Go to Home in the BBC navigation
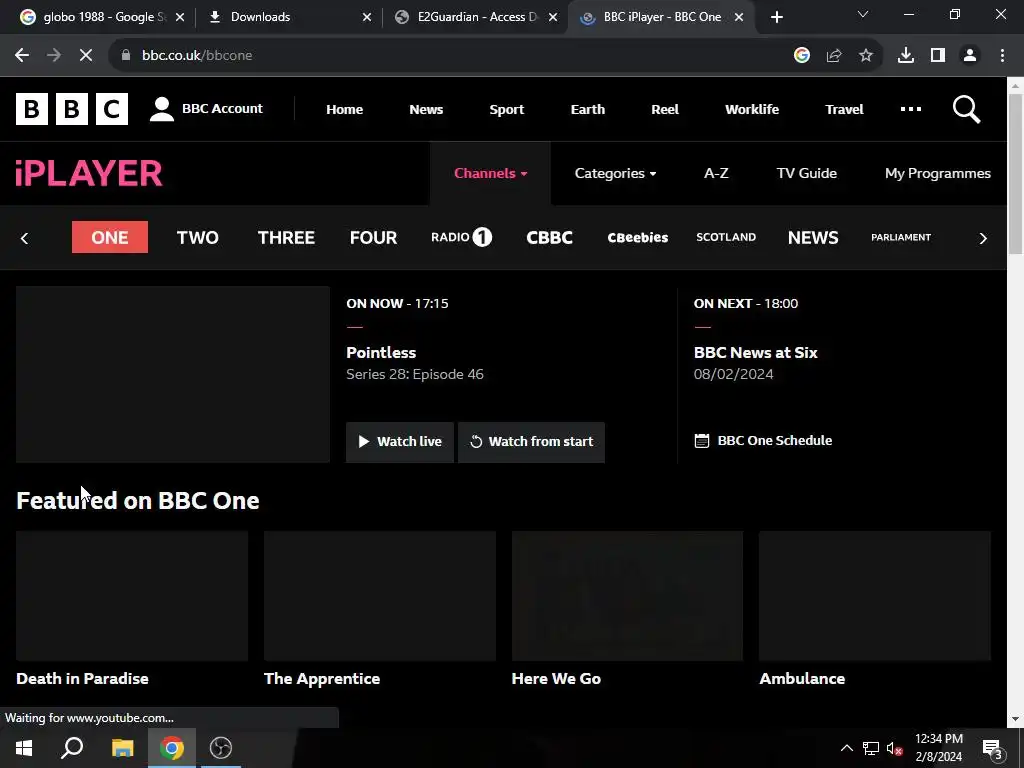This screenshot has height=768, width=1024. [x=344, y=109]
